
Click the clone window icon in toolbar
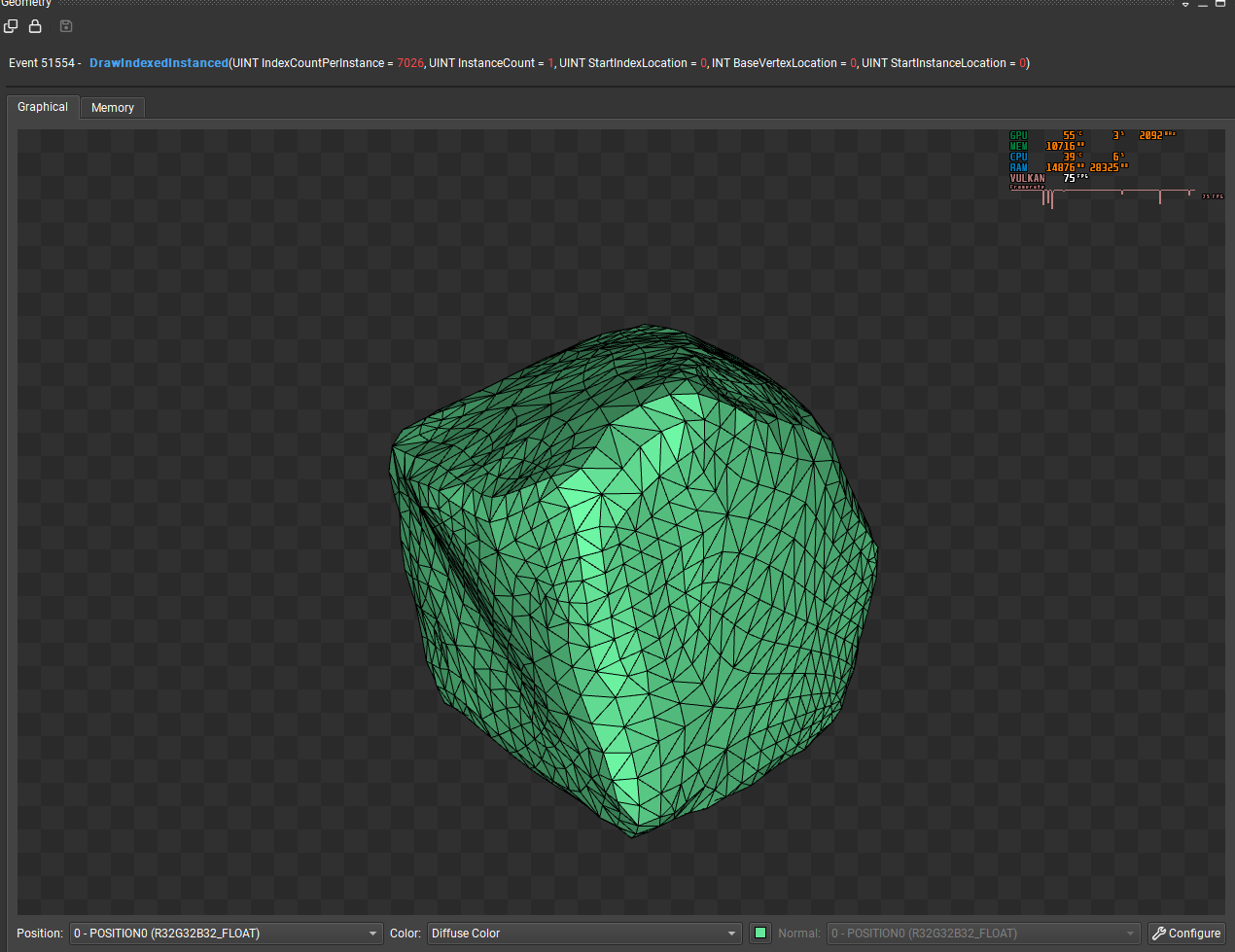pyautogui.click(x=11, y=26)
